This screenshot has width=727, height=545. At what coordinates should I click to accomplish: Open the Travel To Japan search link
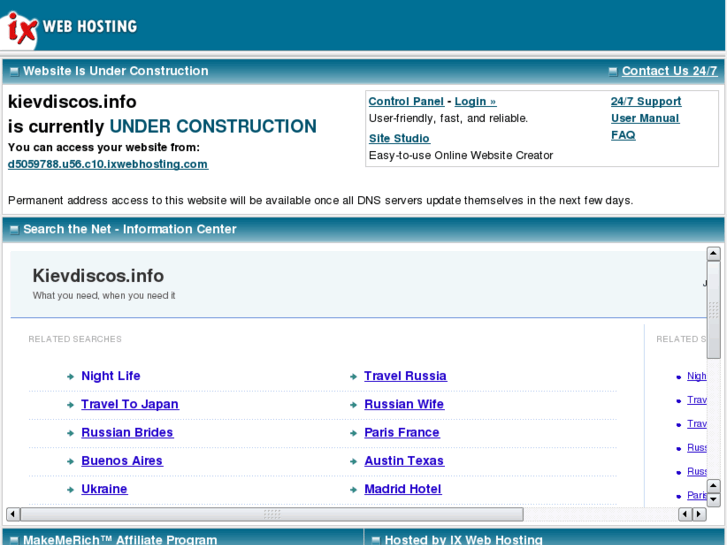pyautogui.click(x=130, y=404)
